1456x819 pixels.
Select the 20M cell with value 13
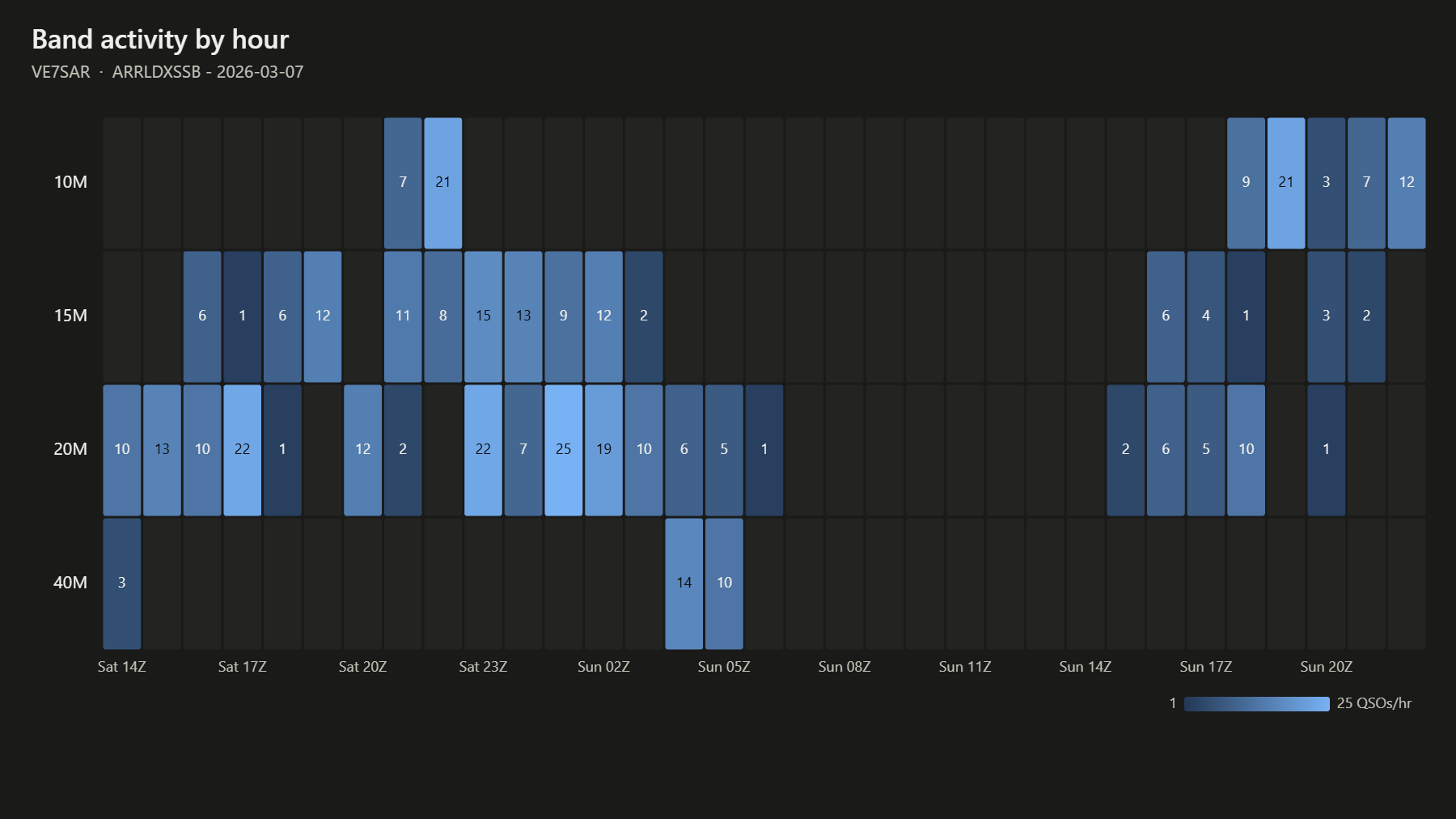click(x=162, y=450)
